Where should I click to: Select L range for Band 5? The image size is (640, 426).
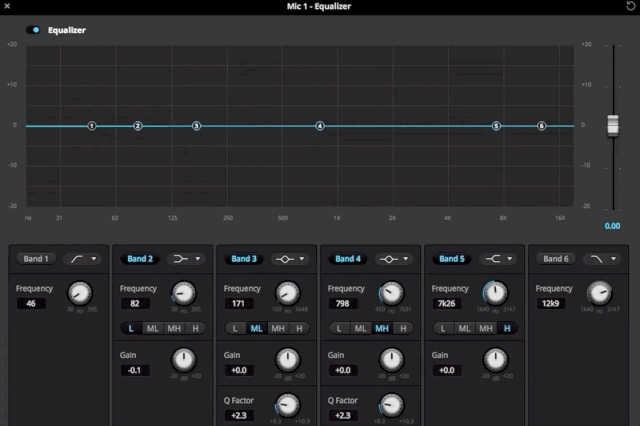tap(443, 328)
